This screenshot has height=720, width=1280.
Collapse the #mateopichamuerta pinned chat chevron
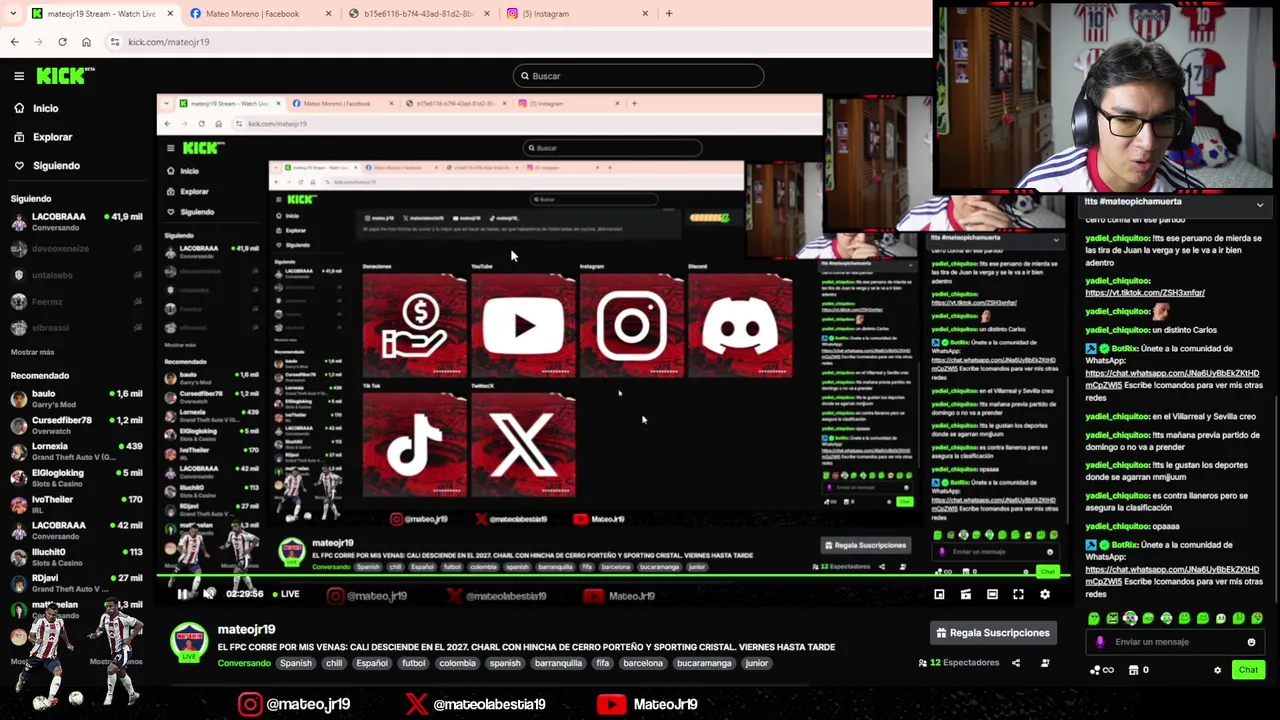point(1260,204)
